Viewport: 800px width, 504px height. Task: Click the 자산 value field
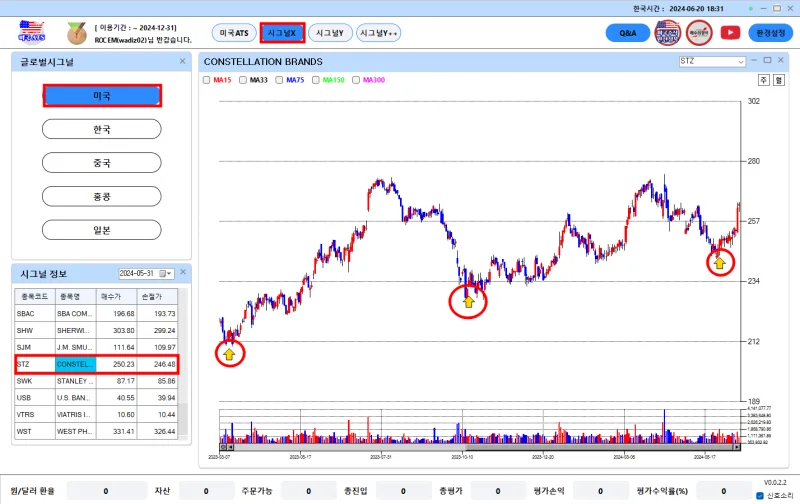[206, 491]
